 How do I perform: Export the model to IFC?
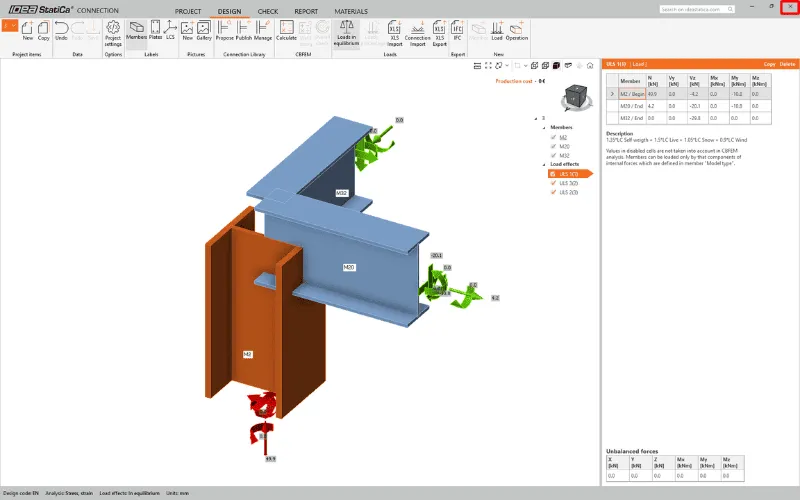(457, 32)
